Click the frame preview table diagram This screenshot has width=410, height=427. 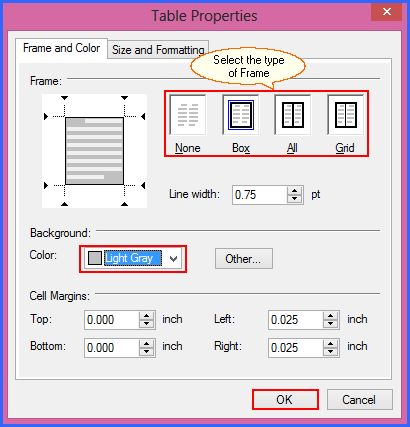pos(94,151)
